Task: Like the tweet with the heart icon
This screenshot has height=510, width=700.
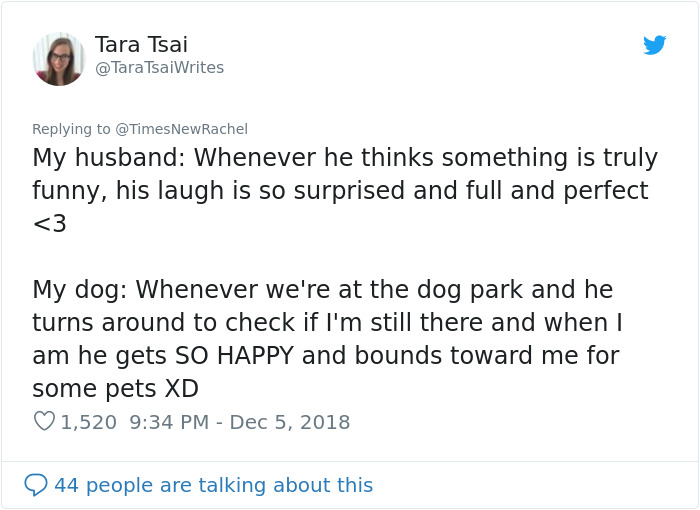Action: (44, 422)
